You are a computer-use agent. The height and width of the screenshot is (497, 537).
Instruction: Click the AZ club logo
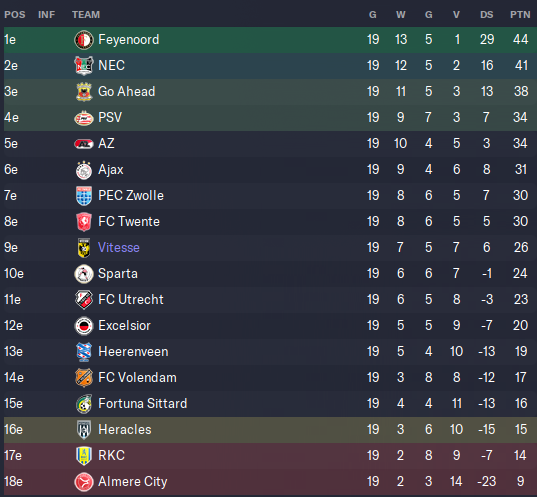84,144
